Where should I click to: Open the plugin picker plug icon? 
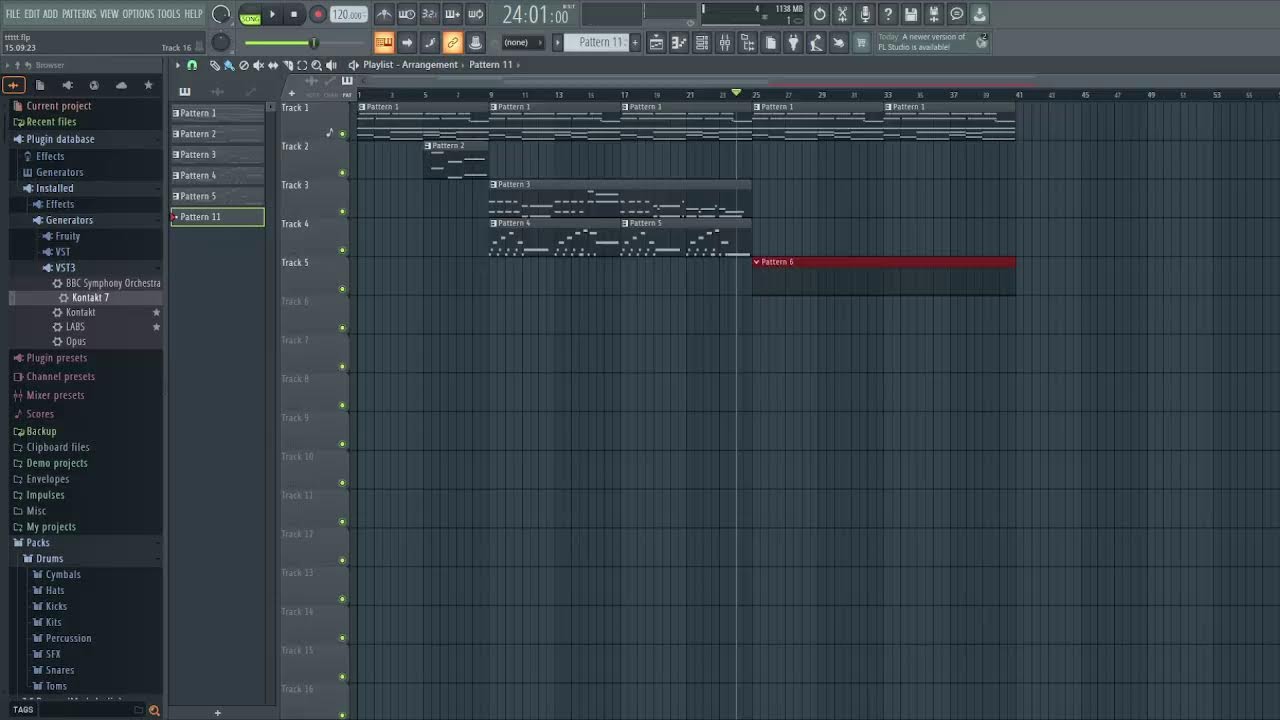tap(793, 42)
